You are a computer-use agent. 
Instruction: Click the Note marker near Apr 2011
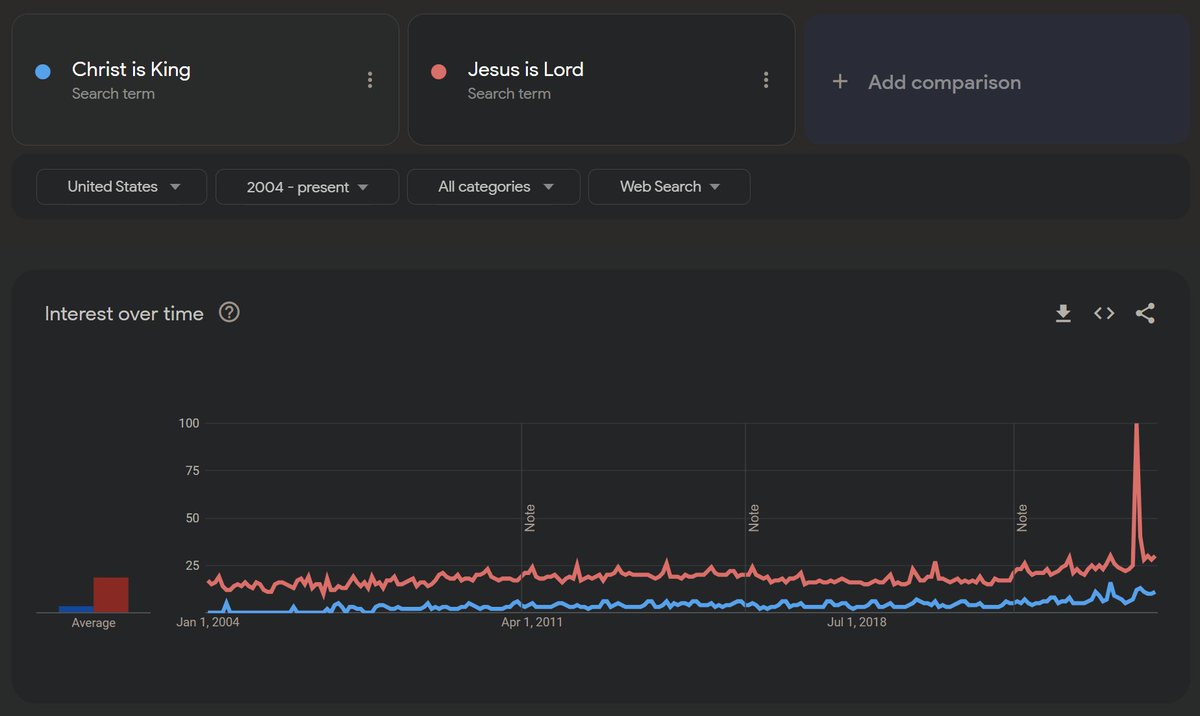click(x=530, y=517)
